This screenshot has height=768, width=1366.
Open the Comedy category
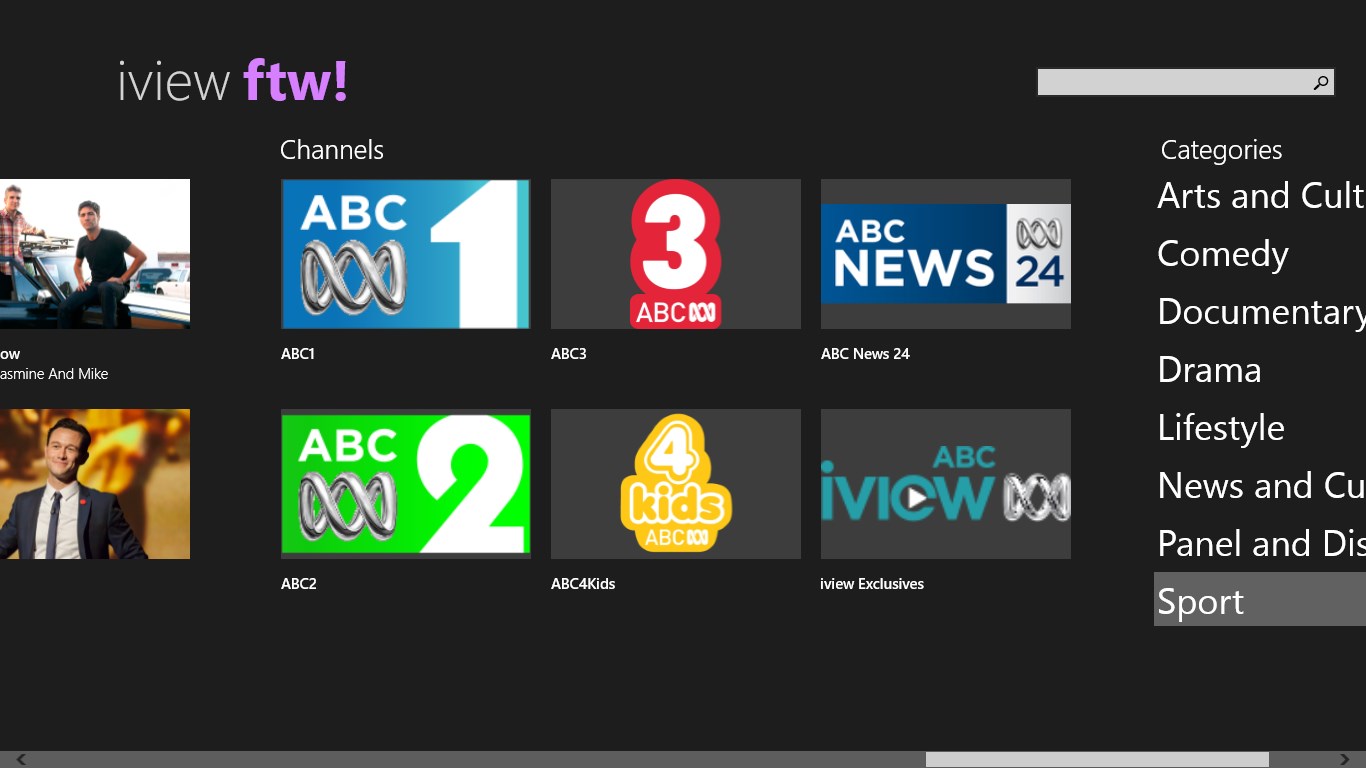point(1222,254)
